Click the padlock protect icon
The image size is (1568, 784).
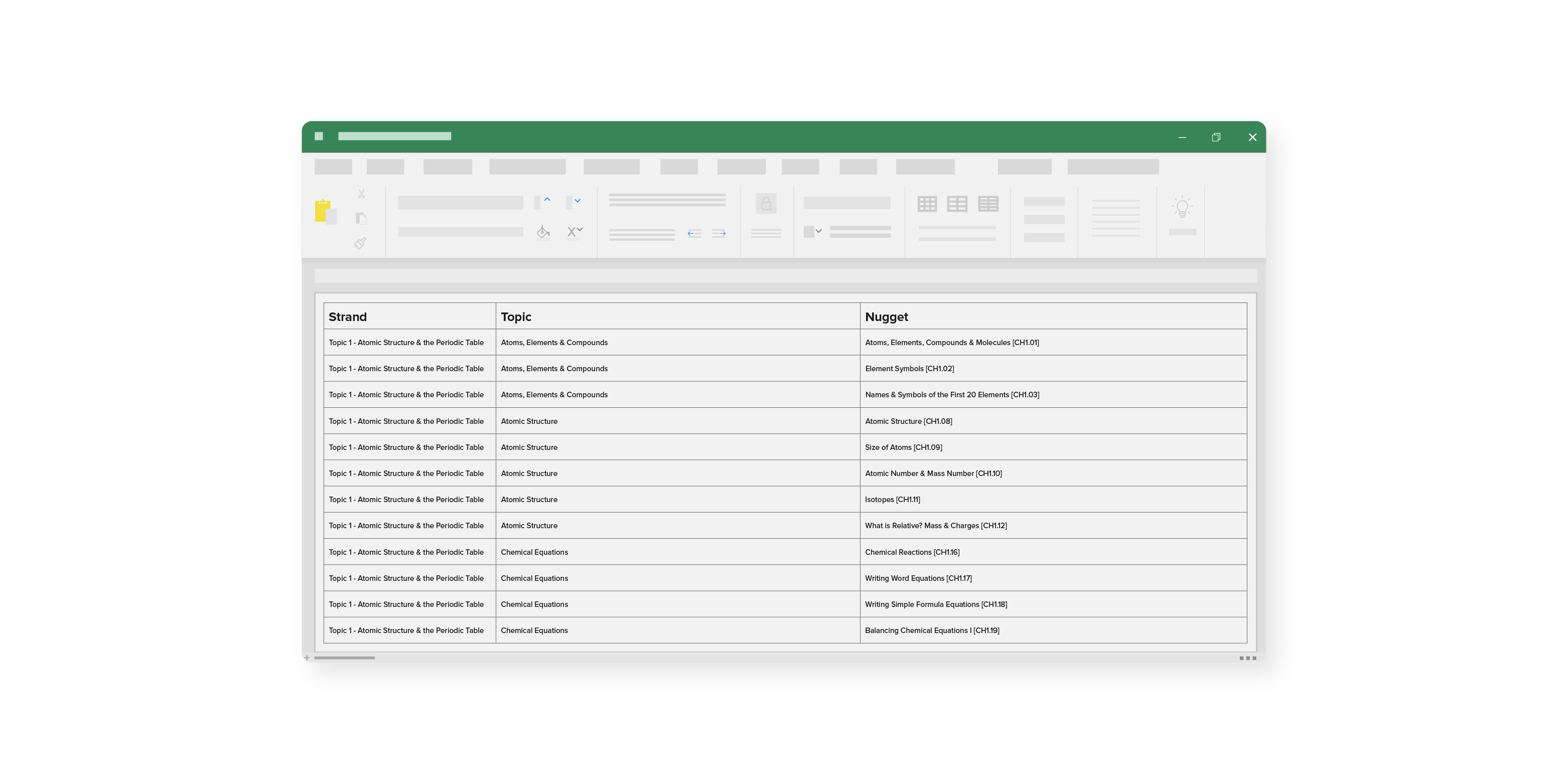point(766,203)
